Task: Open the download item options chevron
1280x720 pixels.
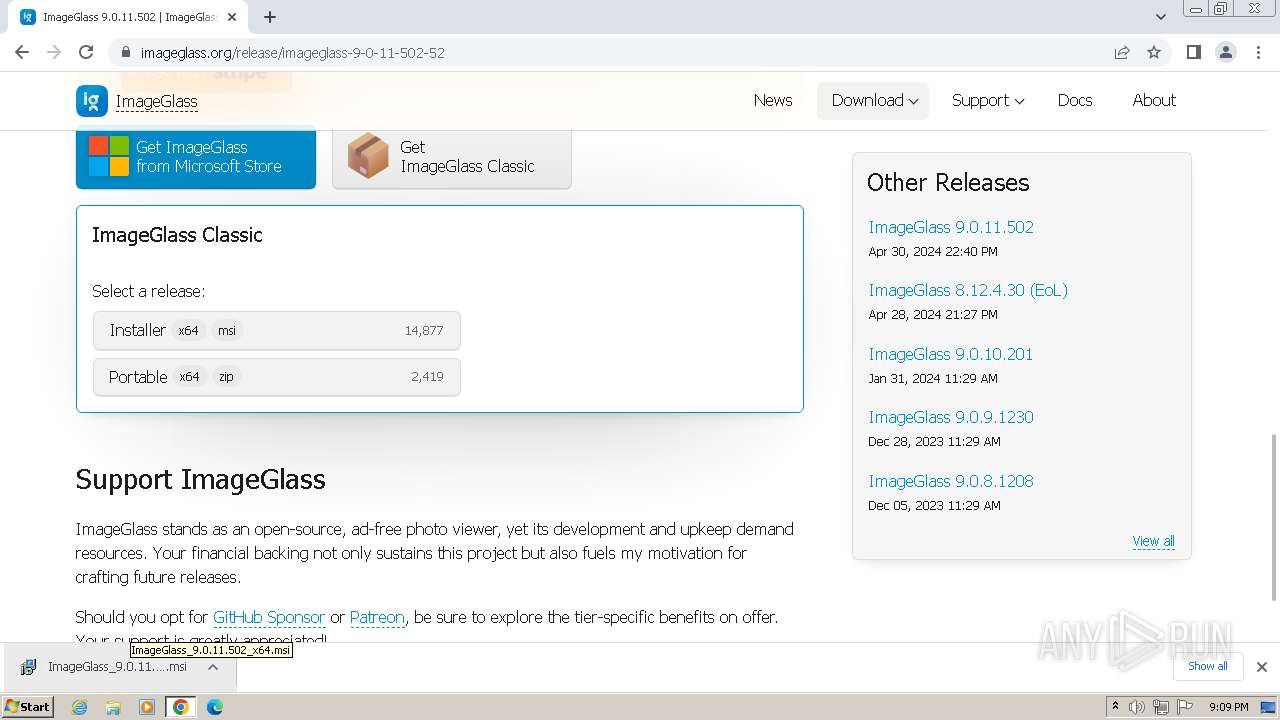Action: (x=213, y=667)
